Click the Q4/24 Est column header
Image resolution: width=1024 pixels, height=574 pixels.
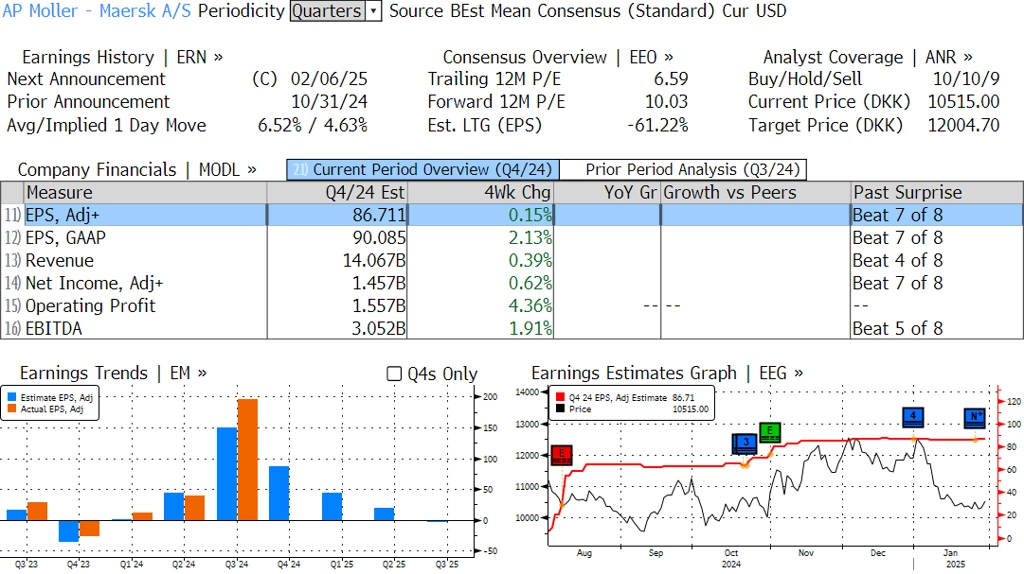pyautogui.click(x=337, y=193)
